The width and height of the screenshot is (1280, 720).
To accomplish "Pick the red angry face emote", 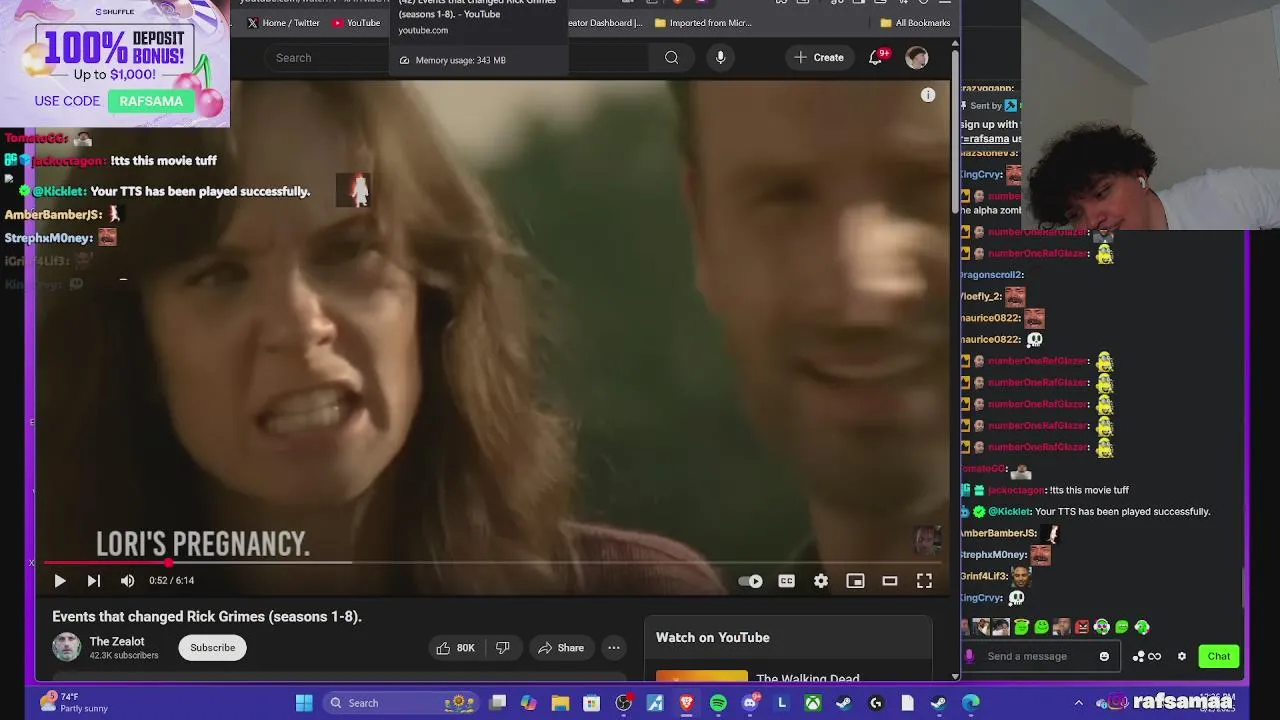I will click(1082, 628).
